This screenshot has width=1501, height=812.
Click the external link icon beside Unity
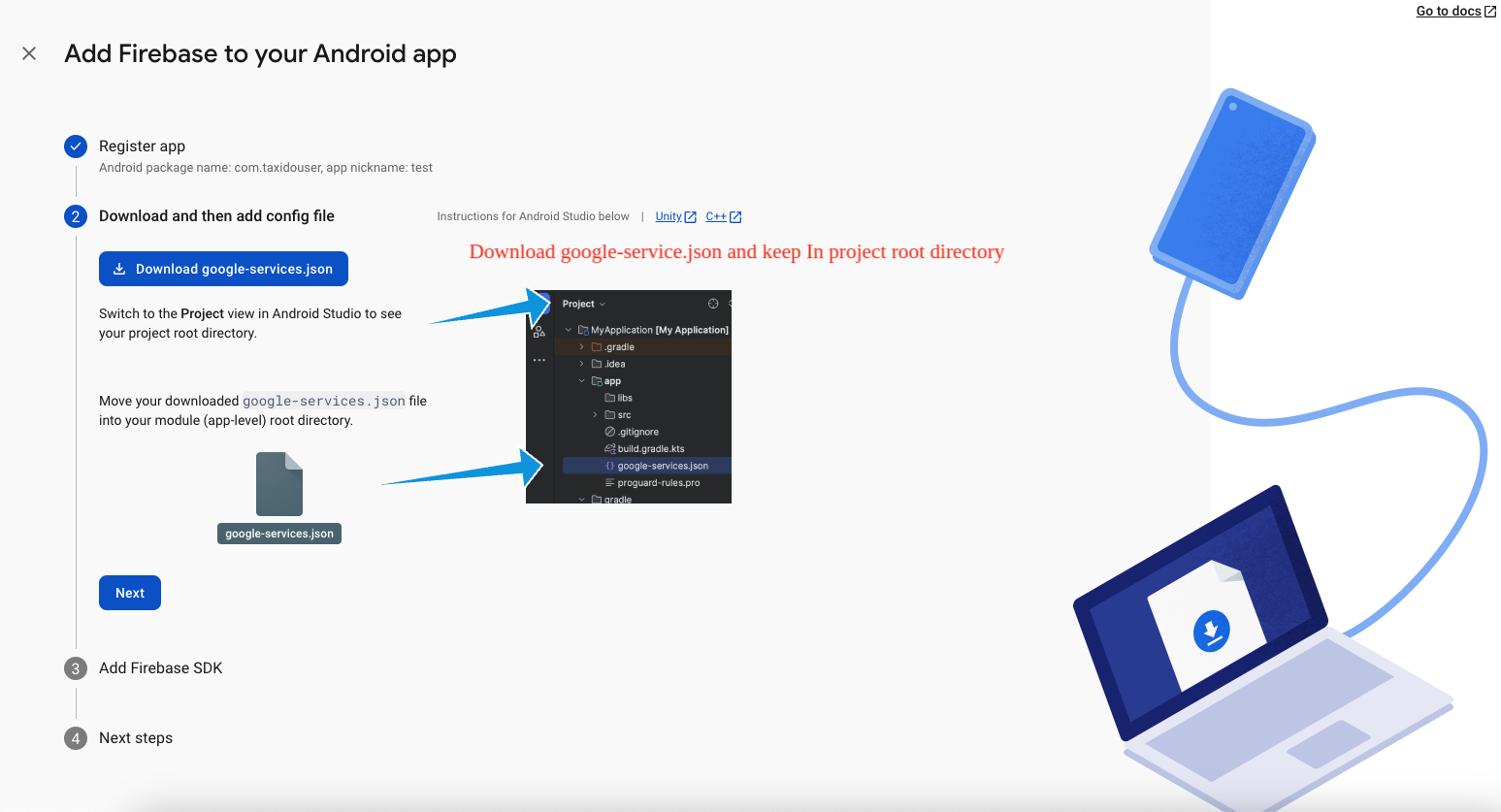coord(691,217)
